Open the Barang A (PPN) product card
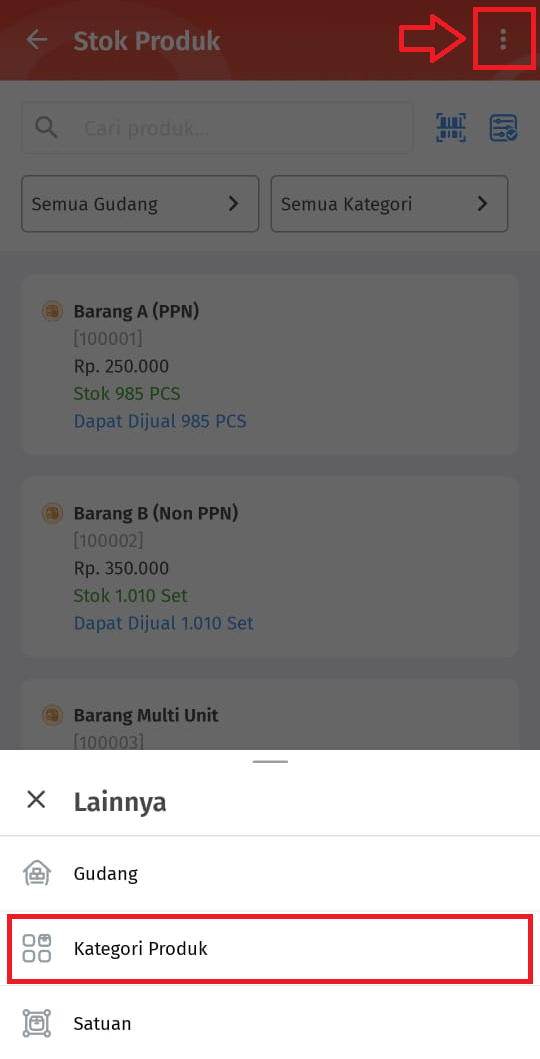540x1059 pixels. [x=270, y=365]
